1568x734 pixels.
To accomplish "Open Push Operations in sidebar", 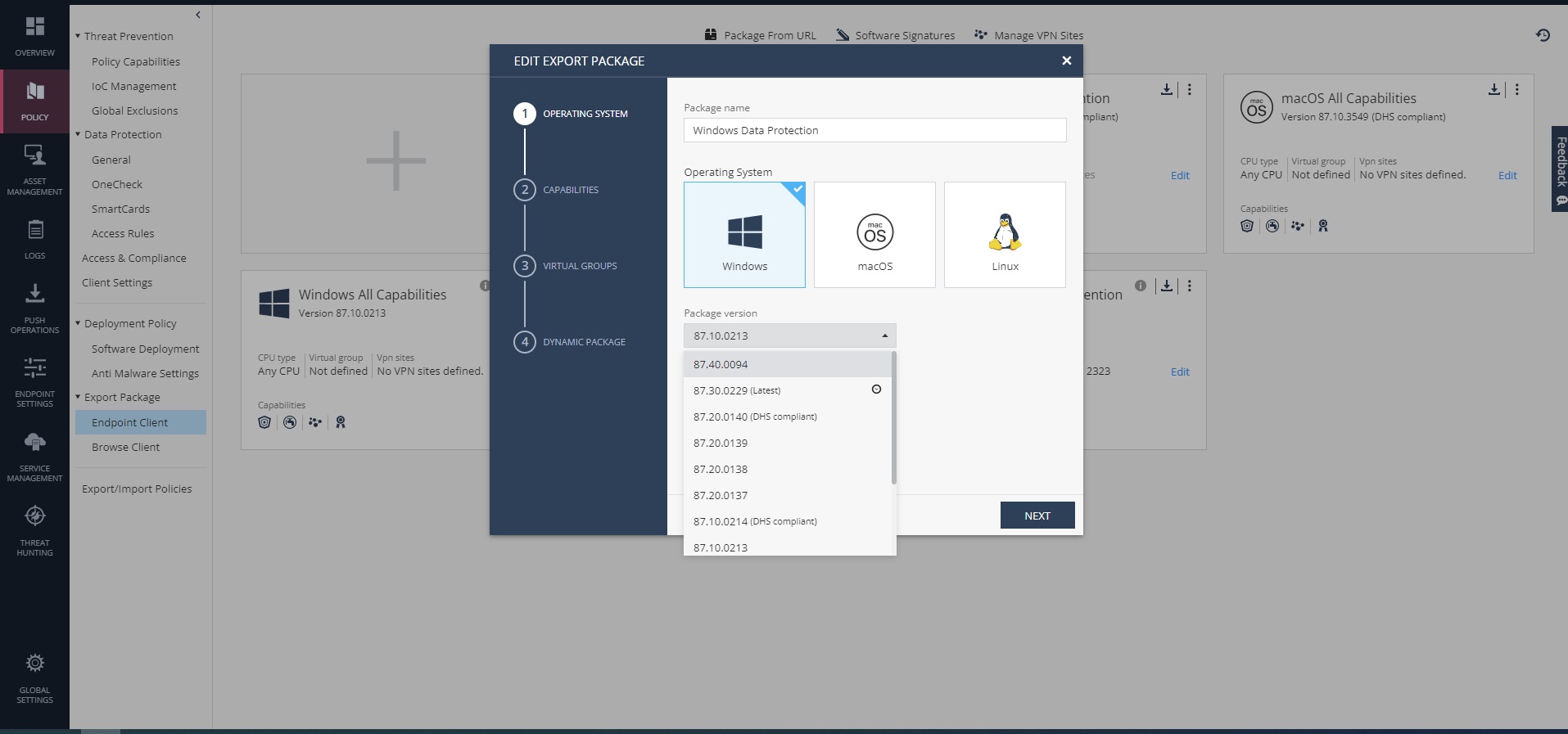I will [34, 308].
